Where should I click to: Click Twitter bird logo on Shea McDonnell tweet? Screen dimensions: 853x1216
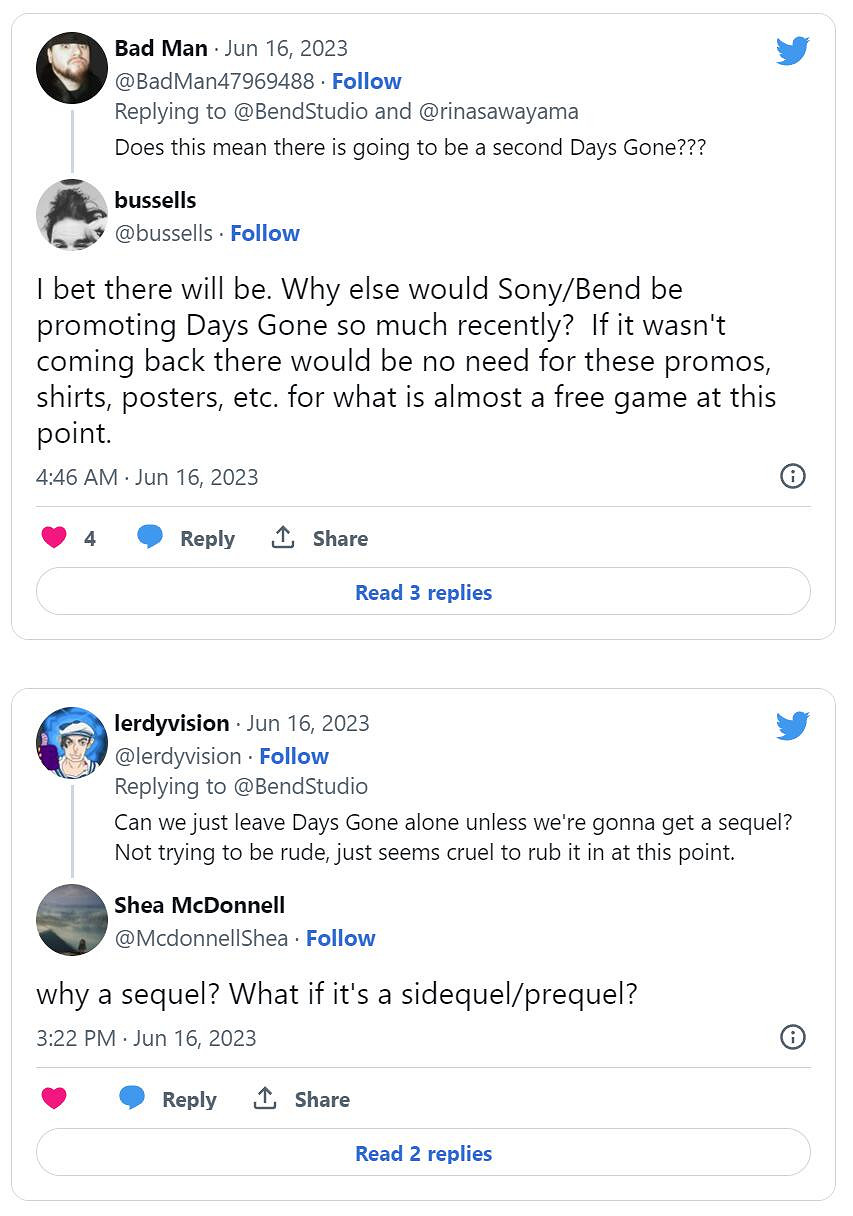[792, 726]
